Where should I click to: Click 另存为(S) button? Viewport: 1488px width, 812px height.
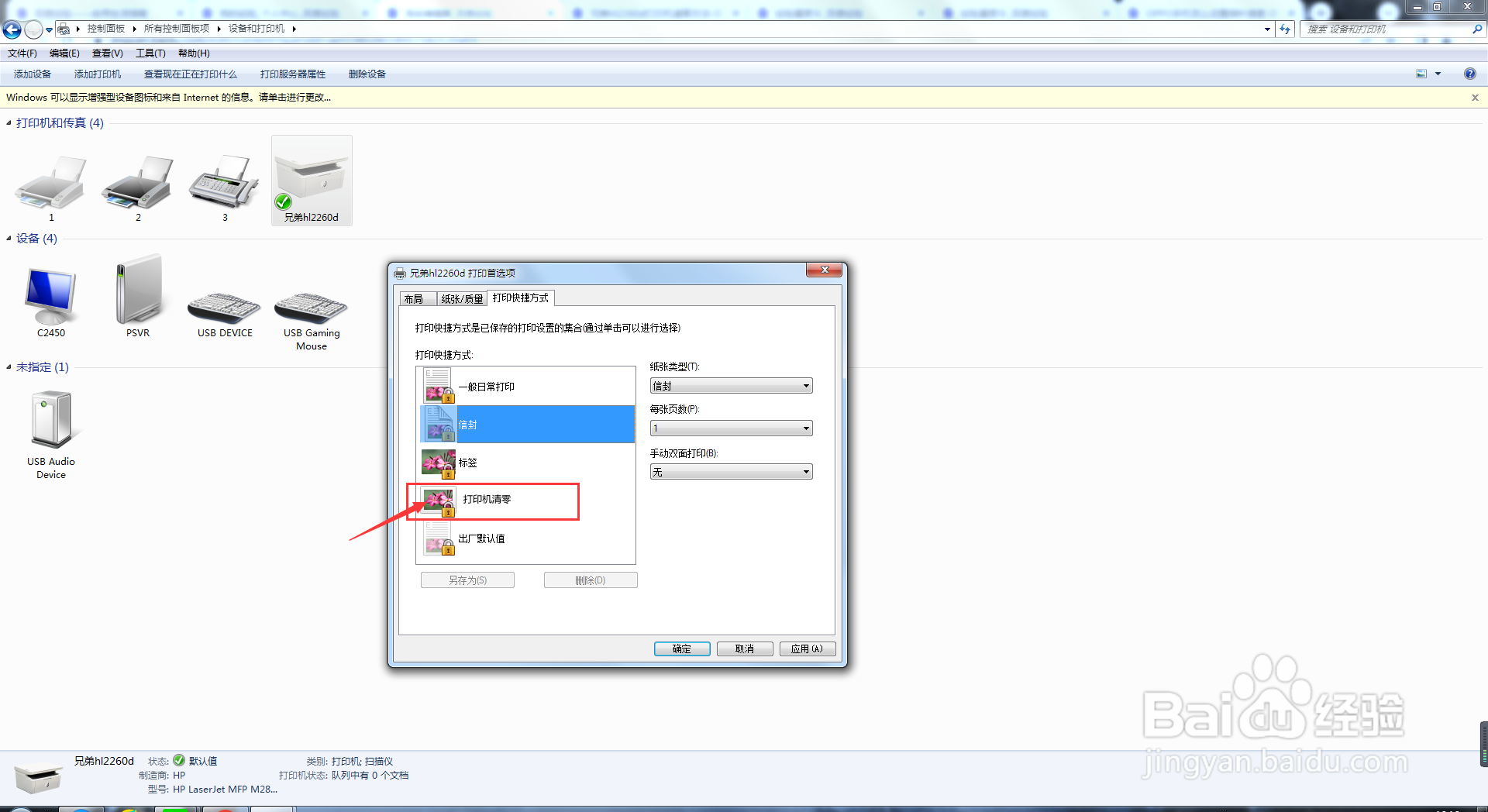point(467,580)
